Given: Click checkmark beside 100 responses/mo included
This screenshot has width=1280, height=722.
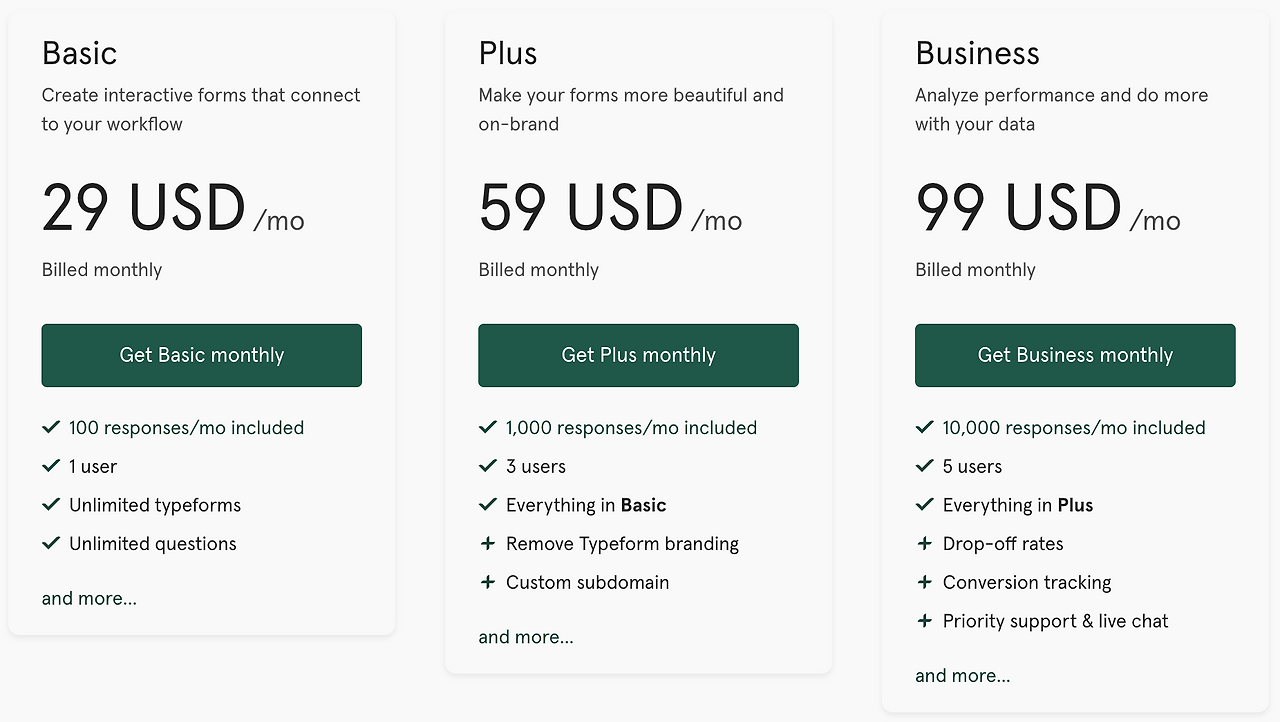Looking at the screenshot, I should [51, 427].
